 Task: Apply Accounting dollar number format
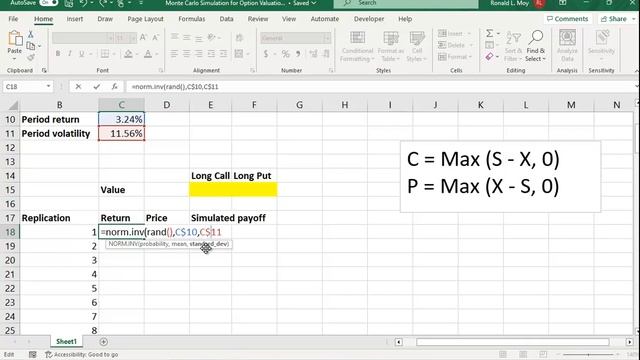(x=266, y=54)
